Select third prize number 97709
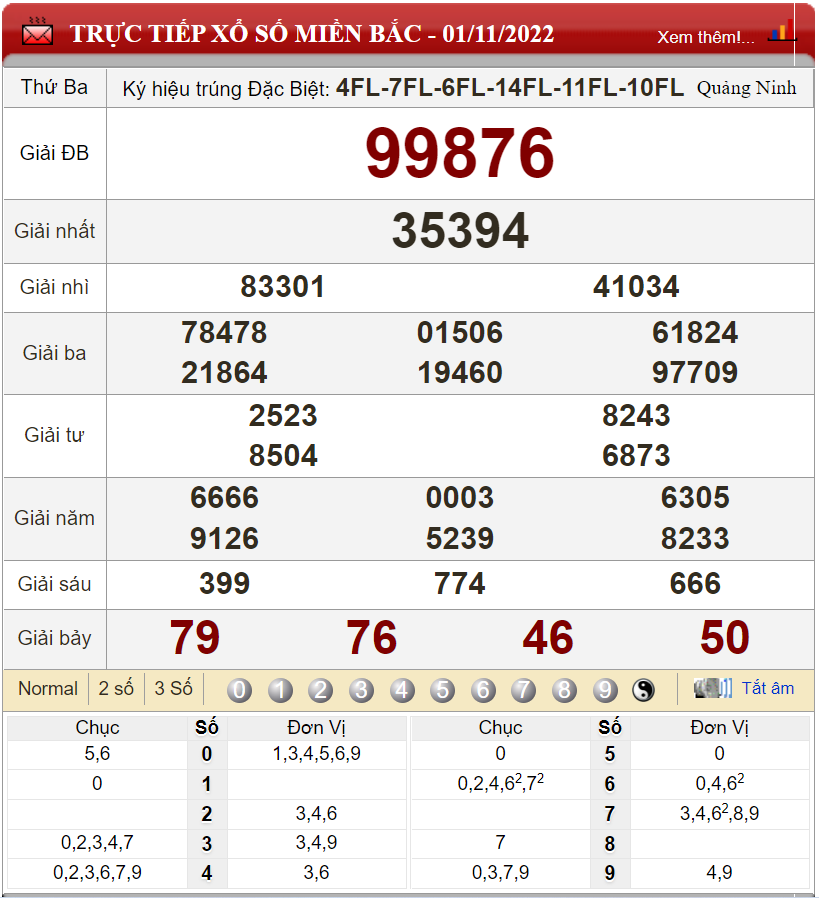The image size is (819, 898). click(695, 373)
